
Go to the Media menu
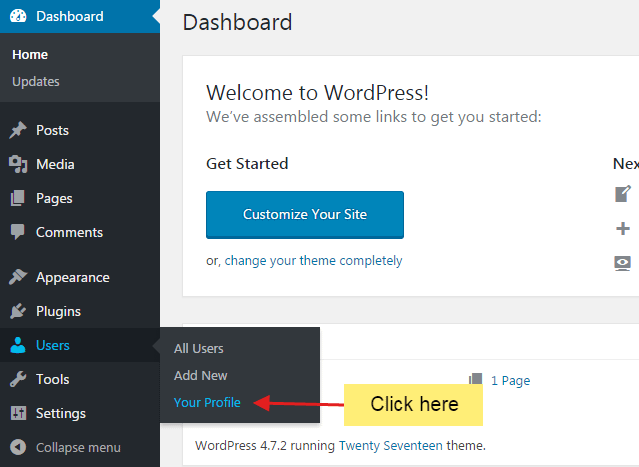pyautogui.click(x=80, y=164)
